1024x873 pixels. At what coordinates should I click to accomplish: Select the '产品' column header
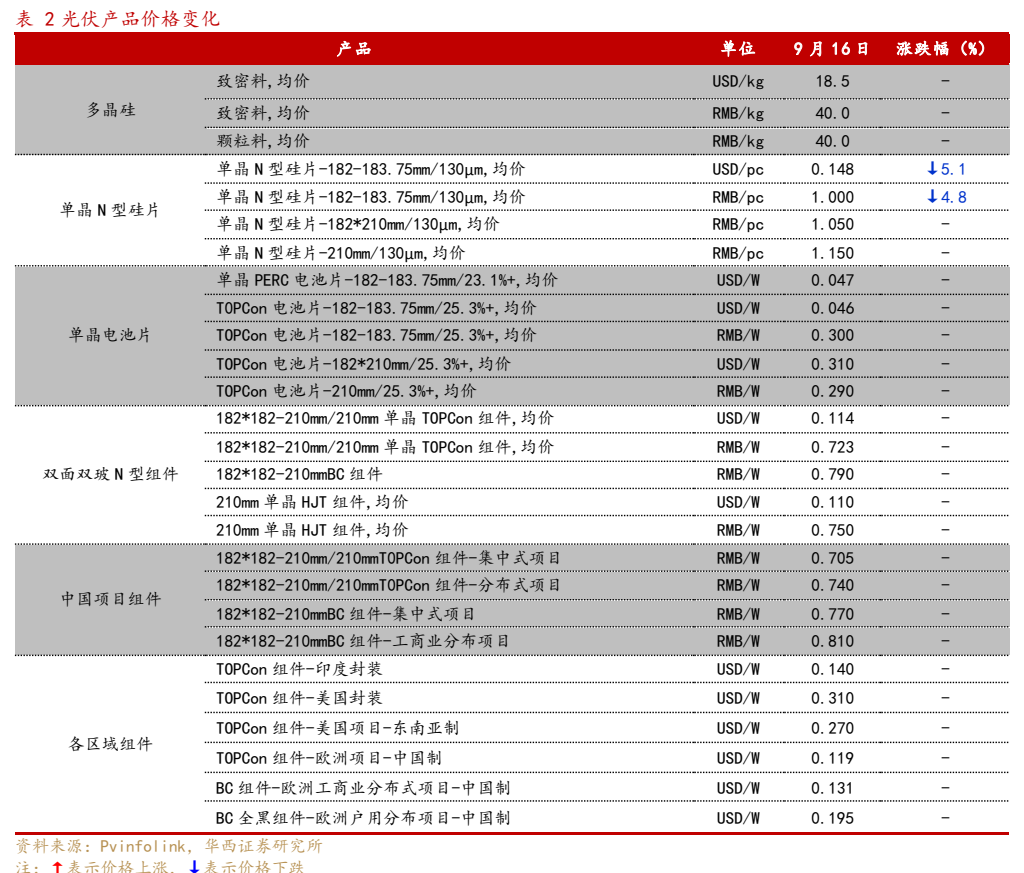[353, 48]
